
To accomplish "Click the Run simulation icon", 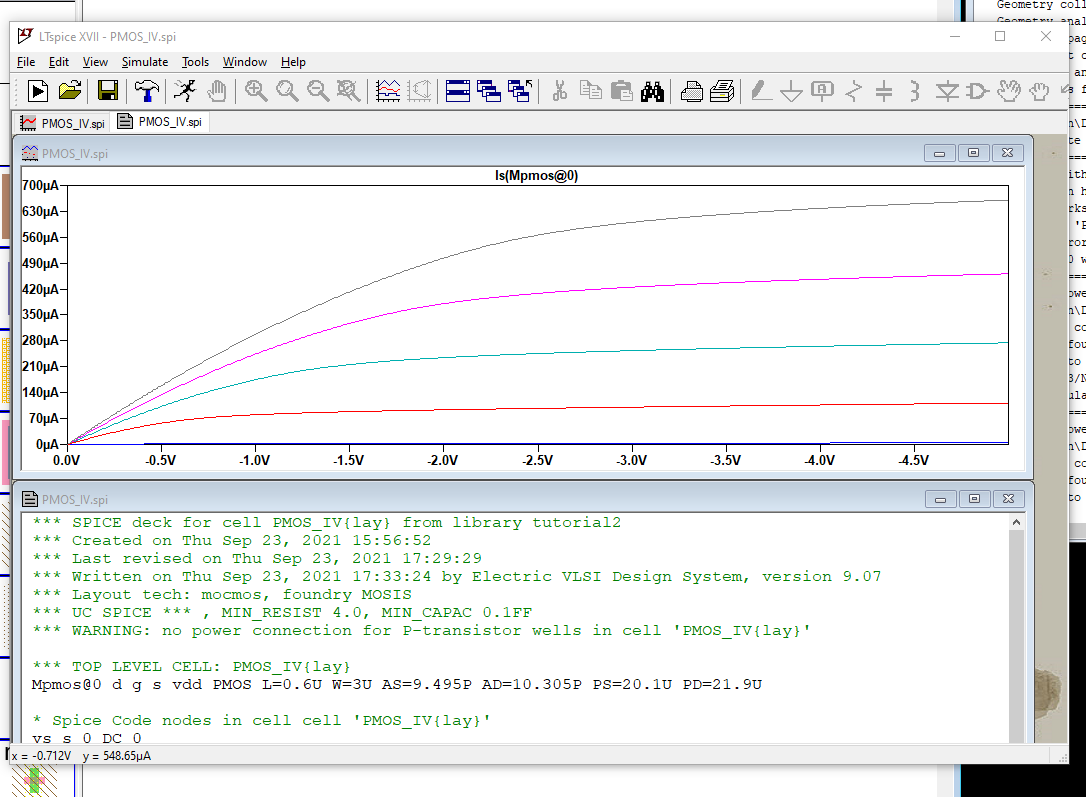I will (184, 91).
